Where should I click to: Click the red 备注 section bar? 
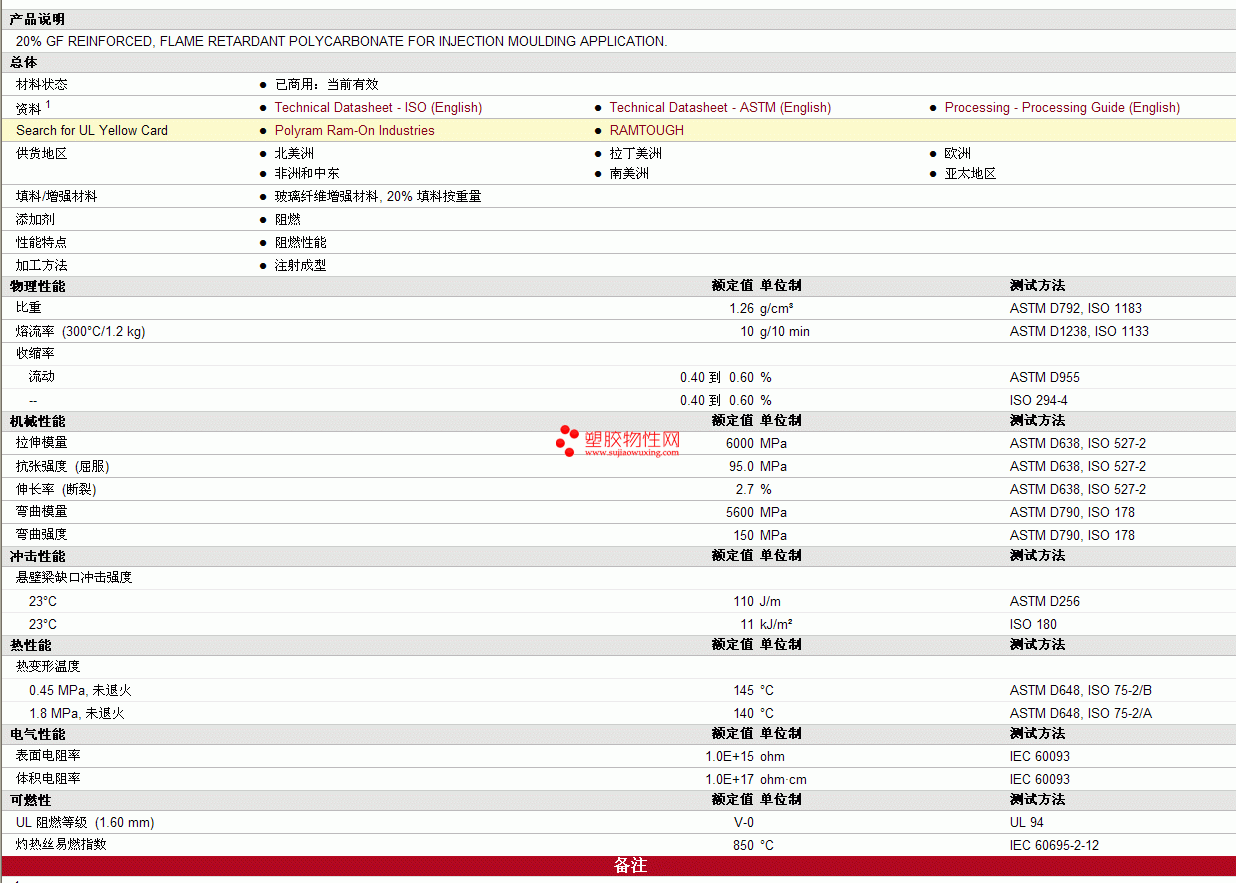click(x=630, y=866)
